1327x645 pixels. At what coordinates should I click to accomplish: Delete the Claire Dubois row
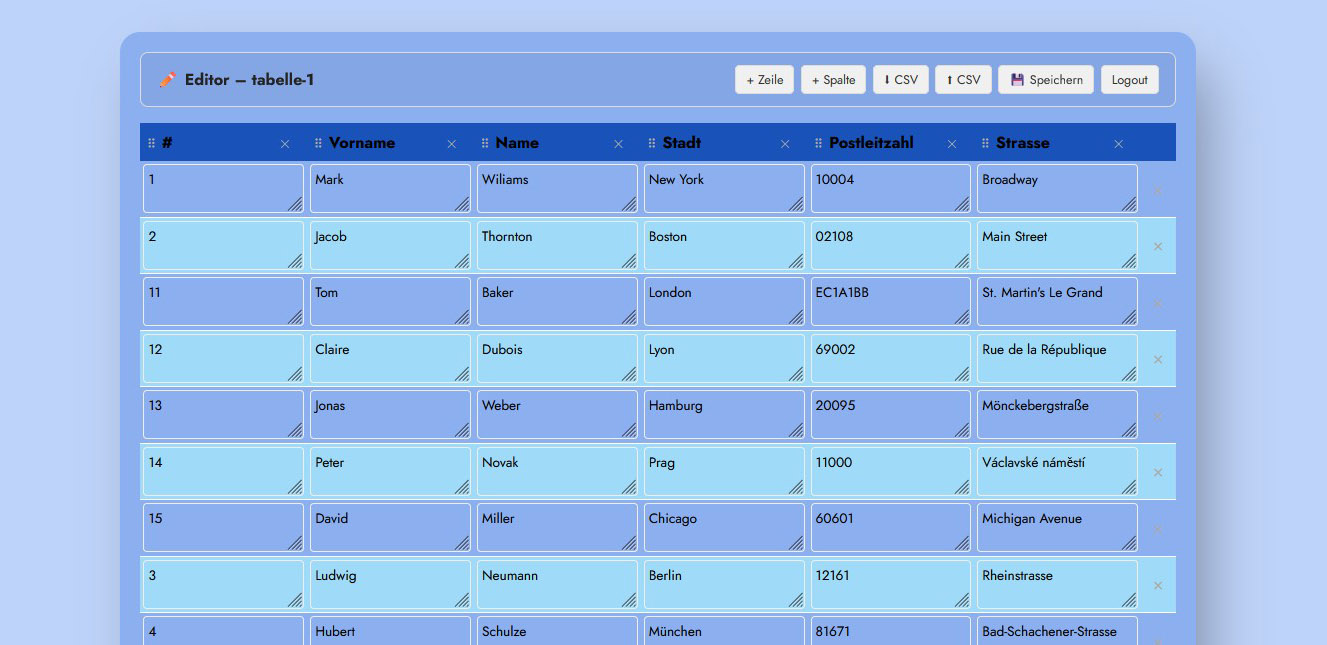click(1158, 359)
